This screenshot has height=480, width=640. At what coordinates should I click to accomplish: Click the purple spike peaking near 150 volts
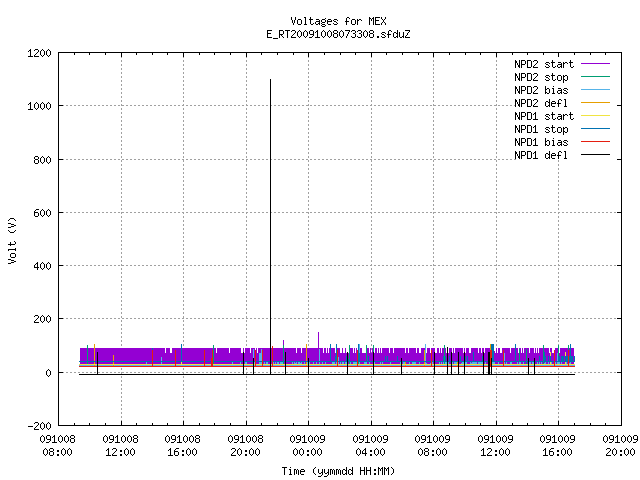click(318, 340)
